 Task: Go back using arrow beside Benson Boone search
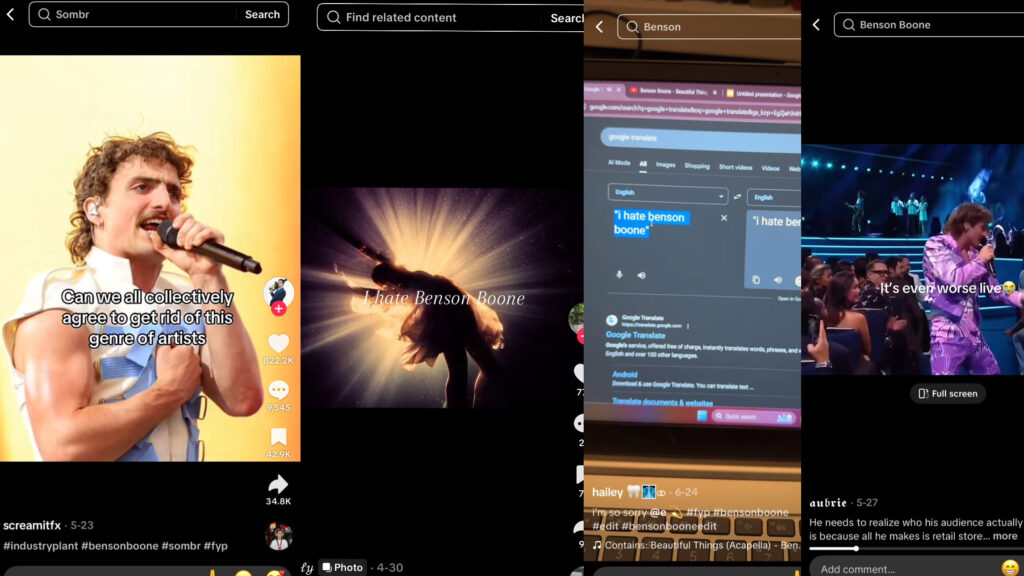[816, 25]
